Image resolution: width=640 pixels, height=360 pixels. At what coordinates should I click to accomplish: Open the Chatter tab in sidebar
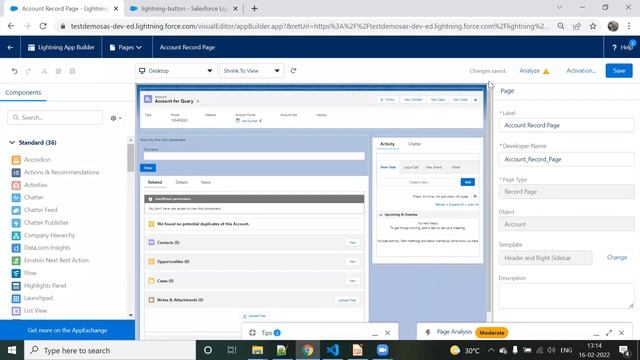point(414,144)
